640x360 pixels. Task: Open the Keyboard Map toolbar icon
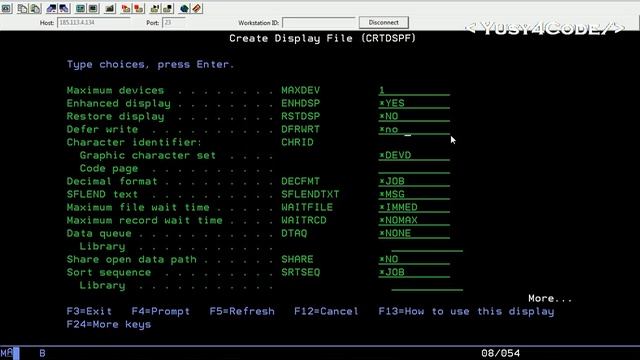point(110,8)
